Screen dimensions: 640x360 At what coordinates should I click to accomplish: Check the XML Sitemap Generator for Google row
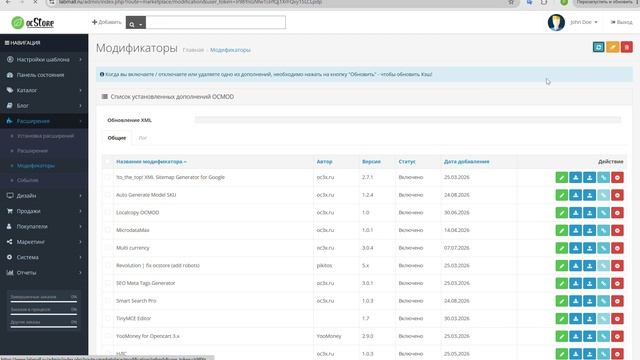pyautogui.click(x=108, y=177)
